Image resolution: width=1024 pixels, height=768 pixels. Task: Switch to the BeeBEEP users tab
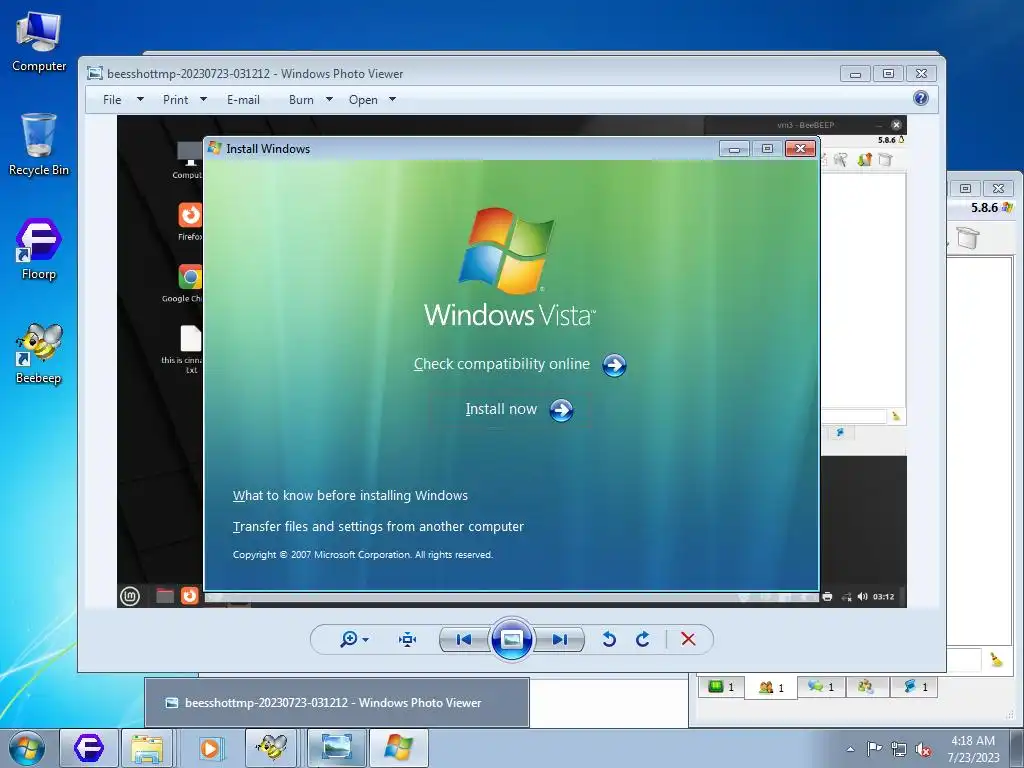pos(771,687)
